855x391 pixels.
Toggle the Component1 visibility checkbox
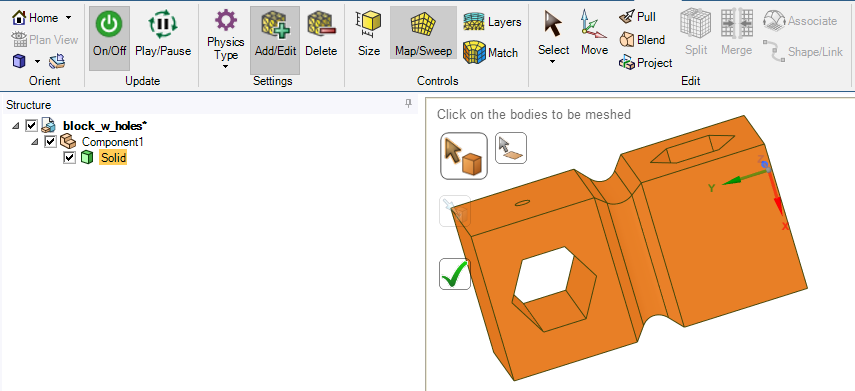click(x=51, y=142)
